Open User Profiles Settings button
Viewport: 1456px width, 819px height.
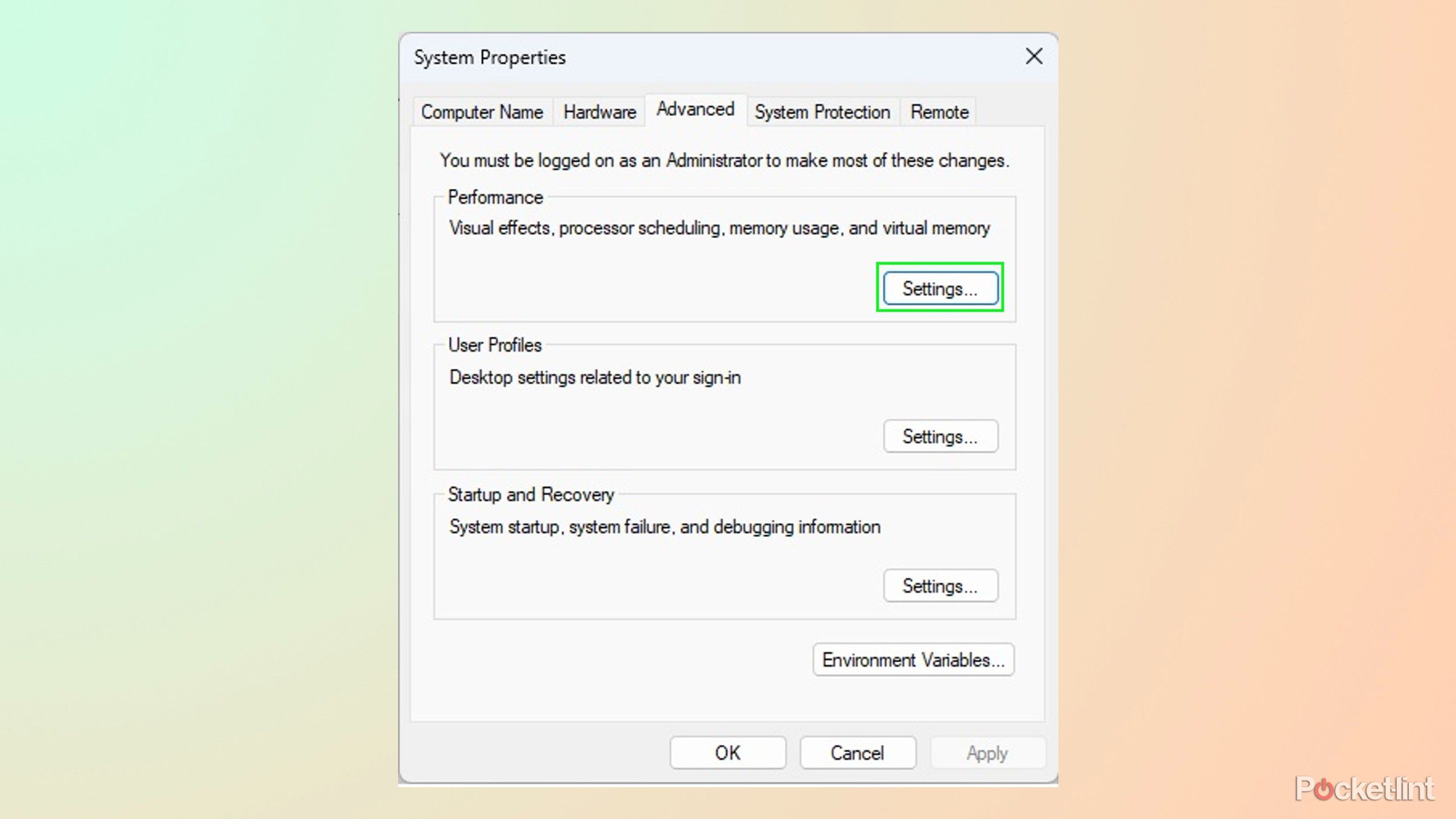pos(940,436)
